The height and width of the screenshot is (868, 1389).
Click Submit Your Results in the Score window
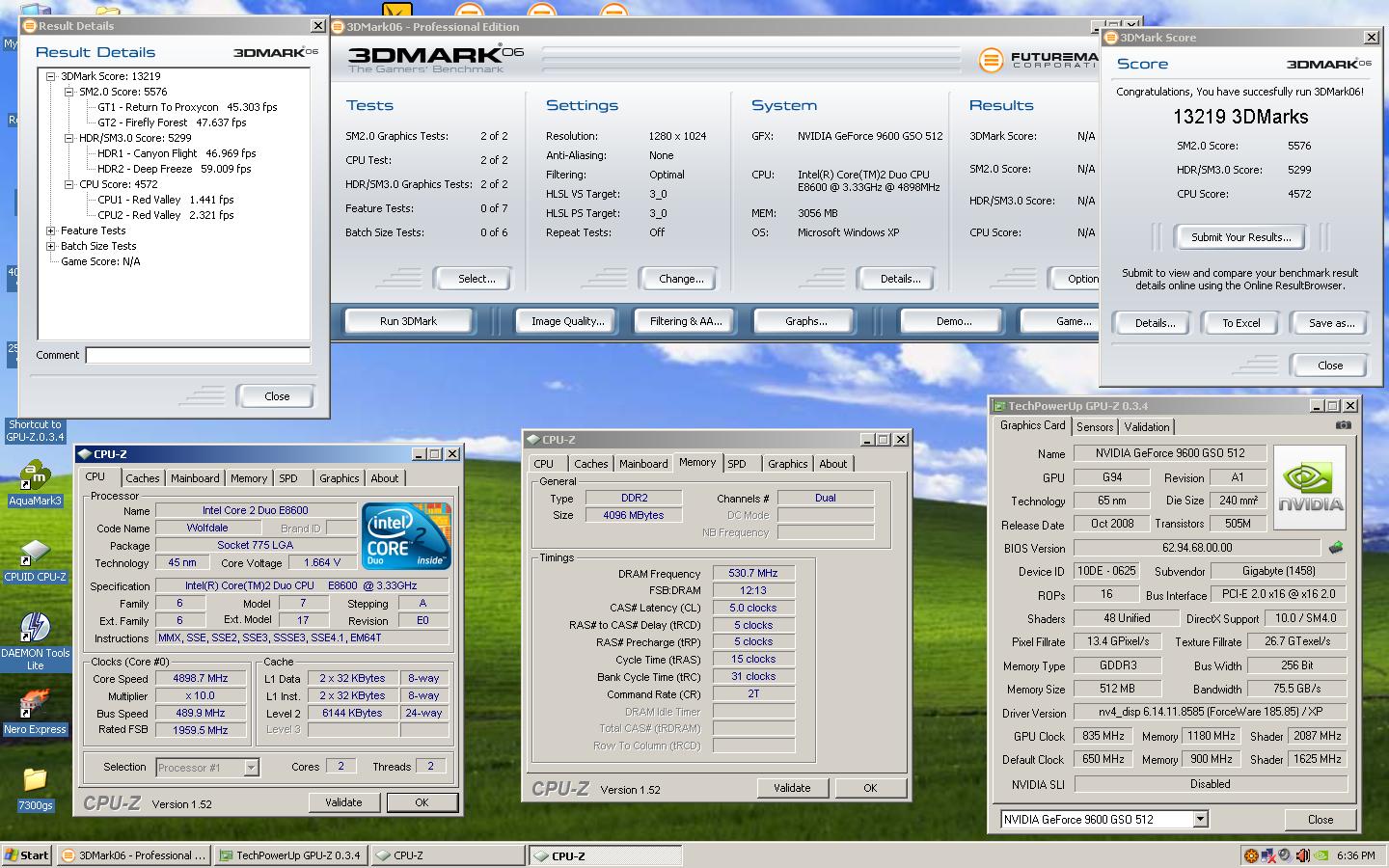point(1239,237)
